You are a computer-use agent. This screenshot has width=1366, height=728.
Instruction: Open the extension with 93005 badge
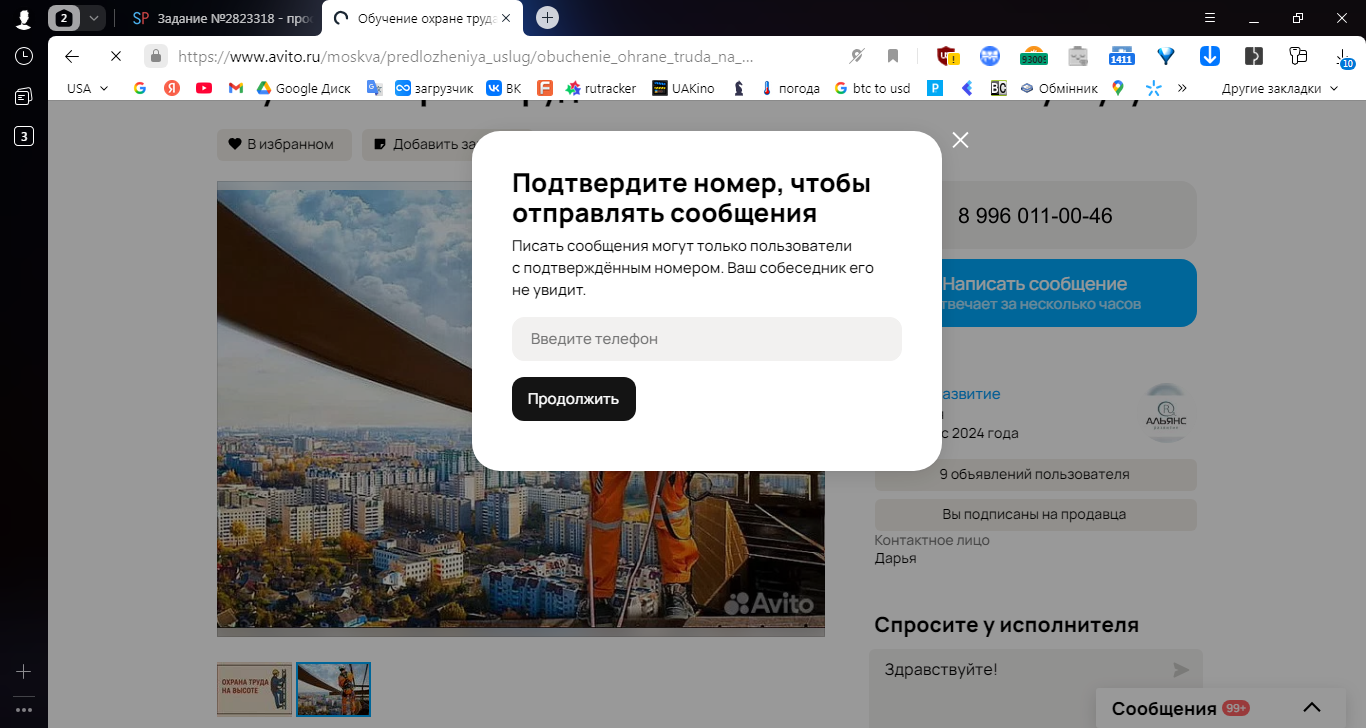click(1034, 56)
